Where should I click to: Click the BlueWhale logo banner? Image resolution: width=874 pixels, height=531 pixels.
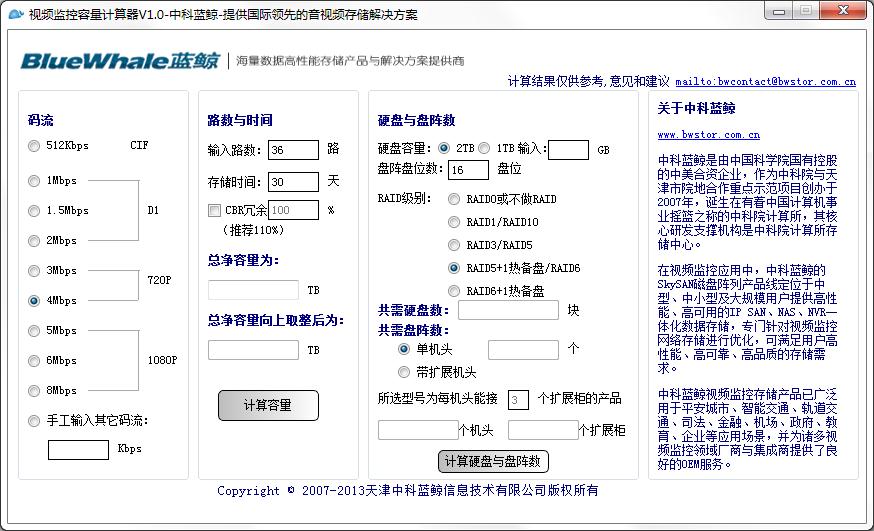click(x=121, y=61)
